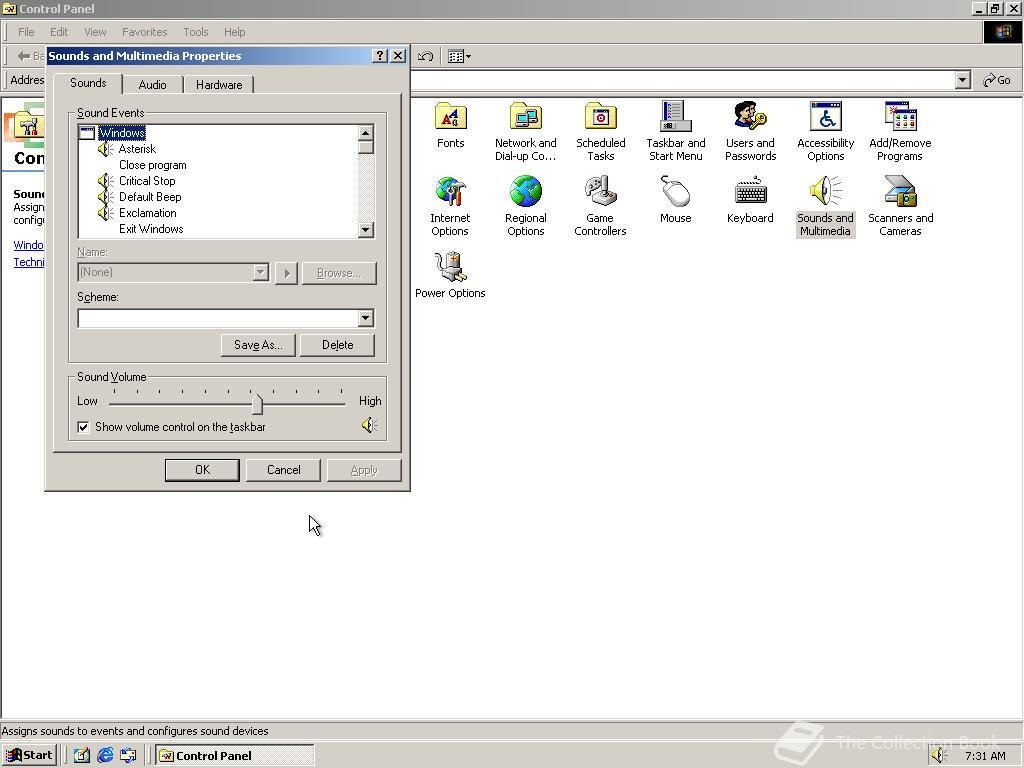Click the volume speaker tray icon

pyautogui.click(x=939, y=755)
